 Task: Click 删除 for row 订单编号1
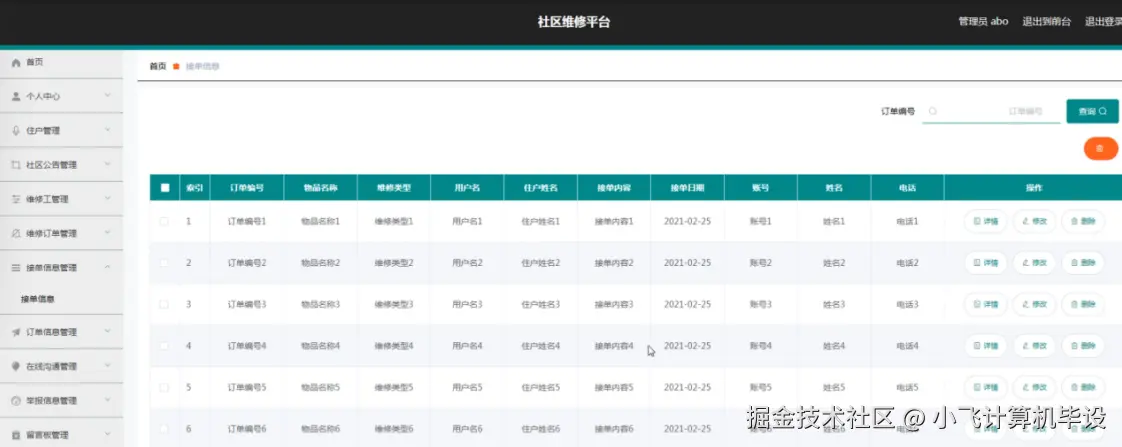1083,222
